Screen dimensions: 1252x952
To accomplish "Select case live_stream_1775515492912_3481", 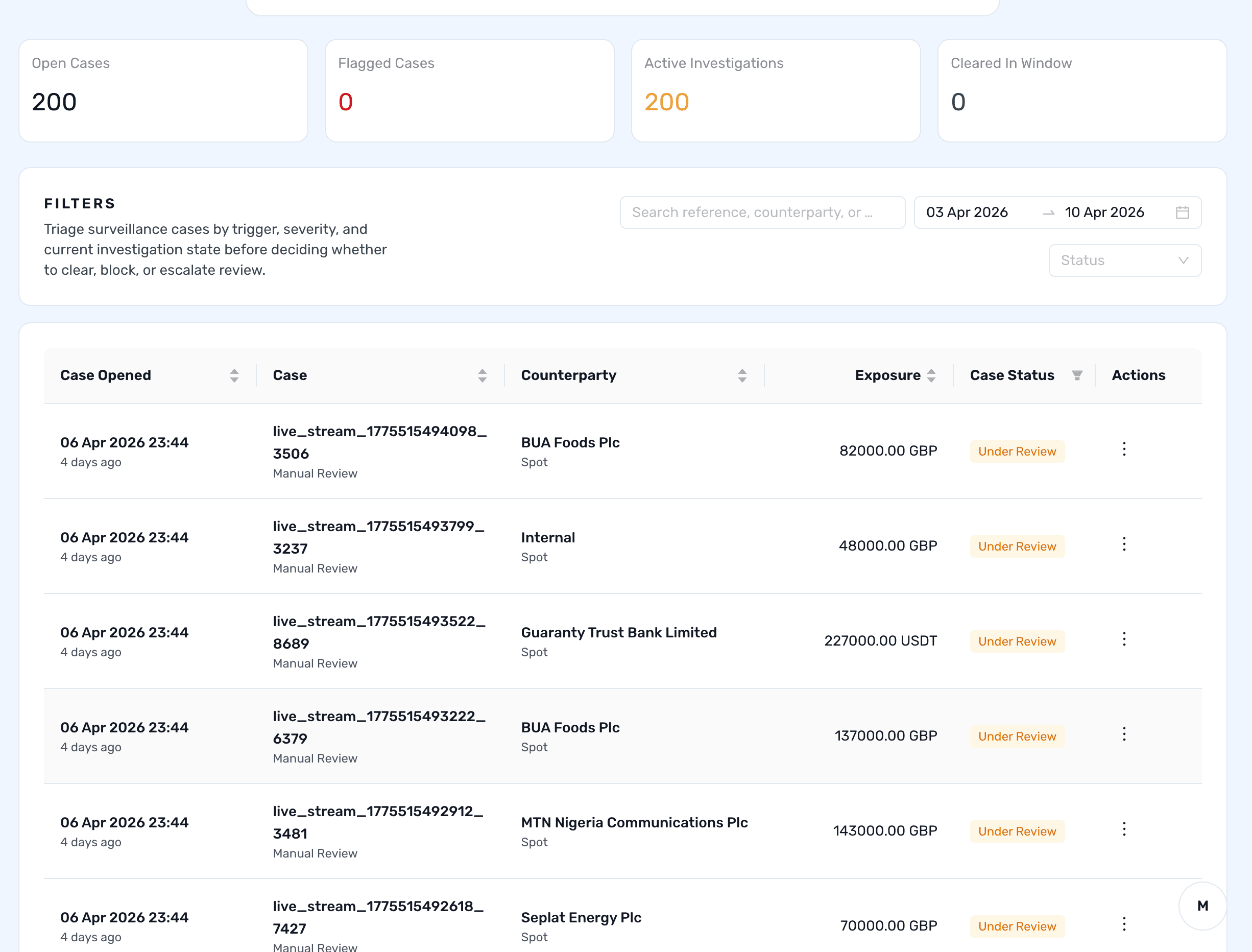I will tap(378, 823).
